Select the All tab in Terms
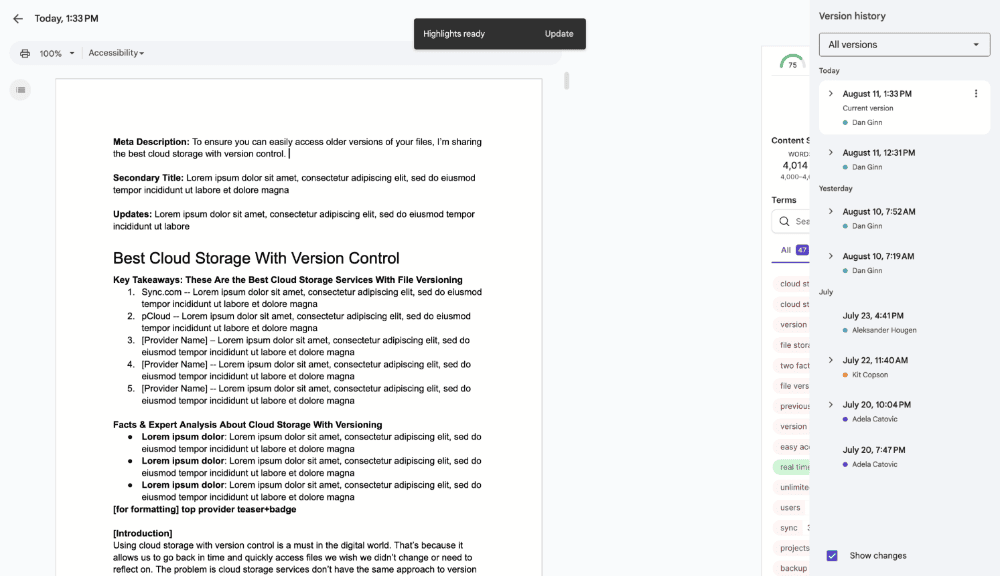The height and width of the screenshot is (576, 1000). (786, 250)
